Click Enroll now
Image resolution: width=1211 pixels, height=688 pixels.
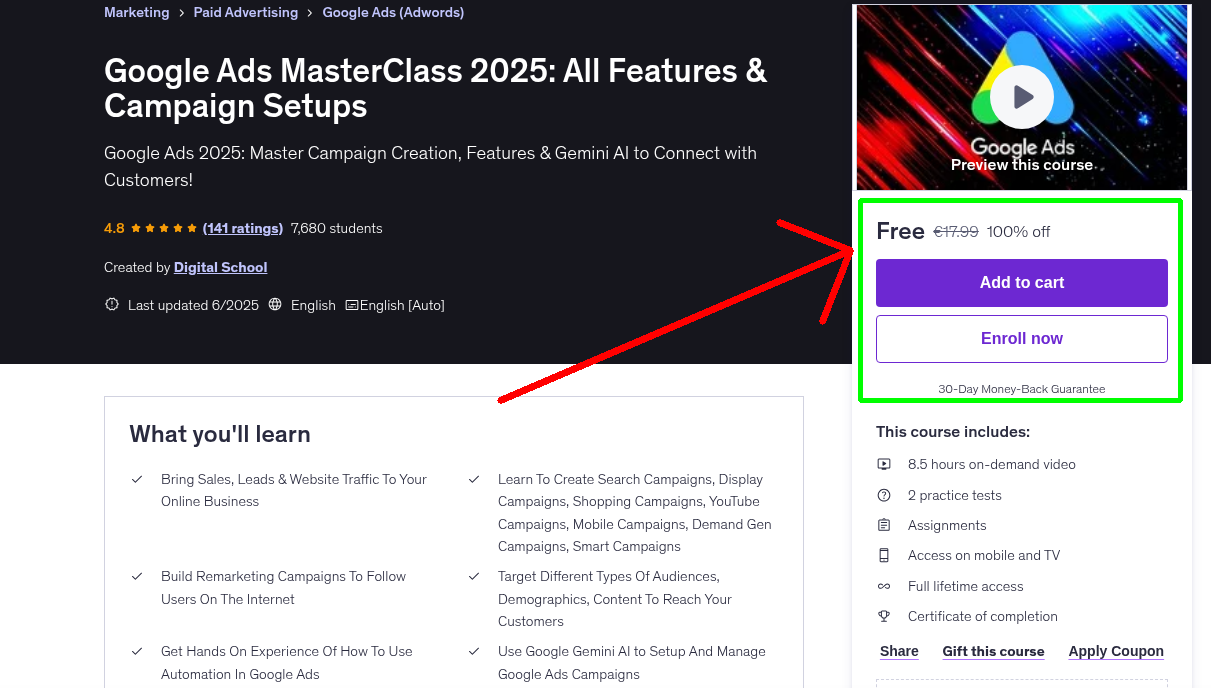(1021, 338)
